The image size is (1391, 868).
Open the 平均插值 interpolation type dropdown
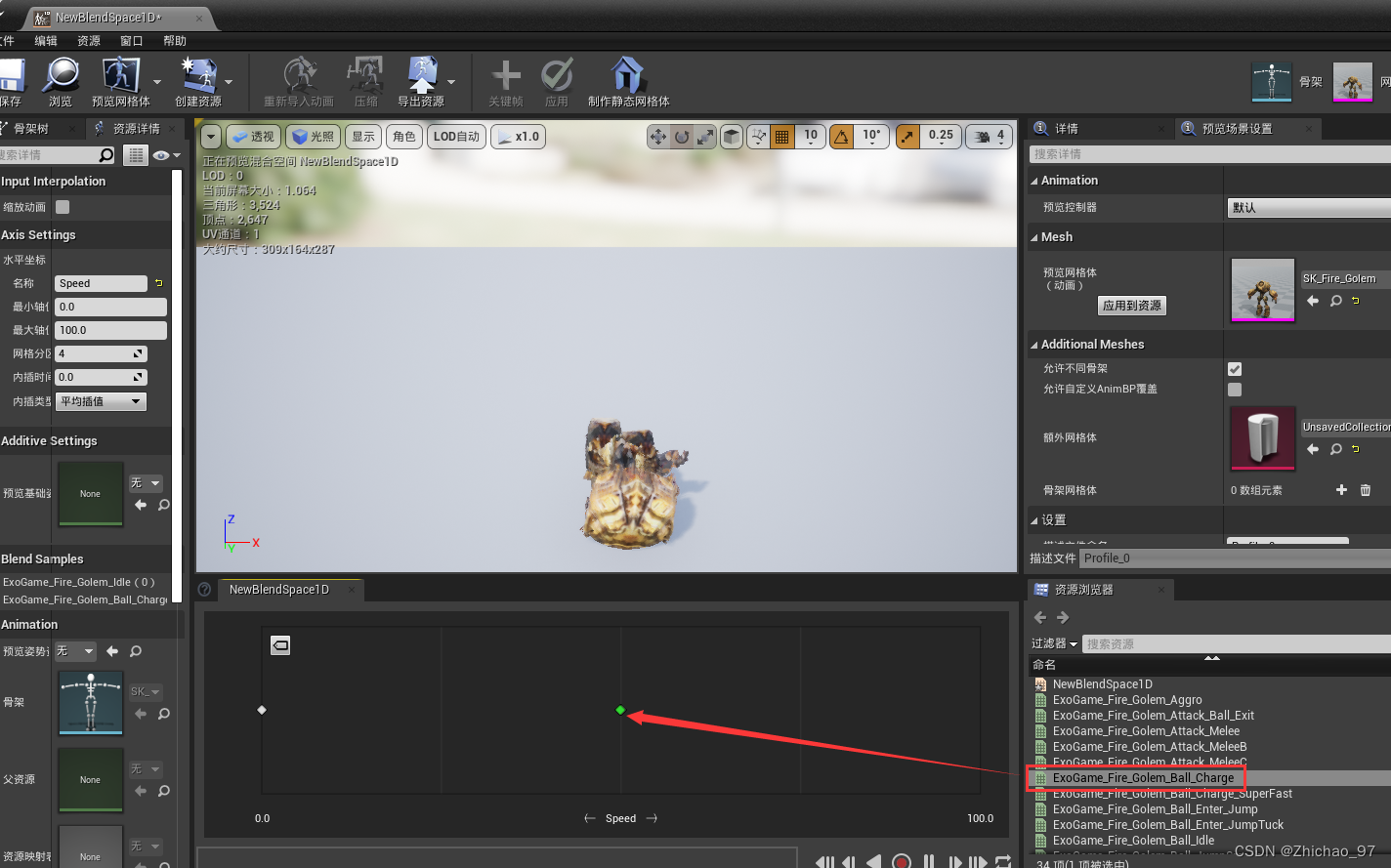(x=101, y=400)
